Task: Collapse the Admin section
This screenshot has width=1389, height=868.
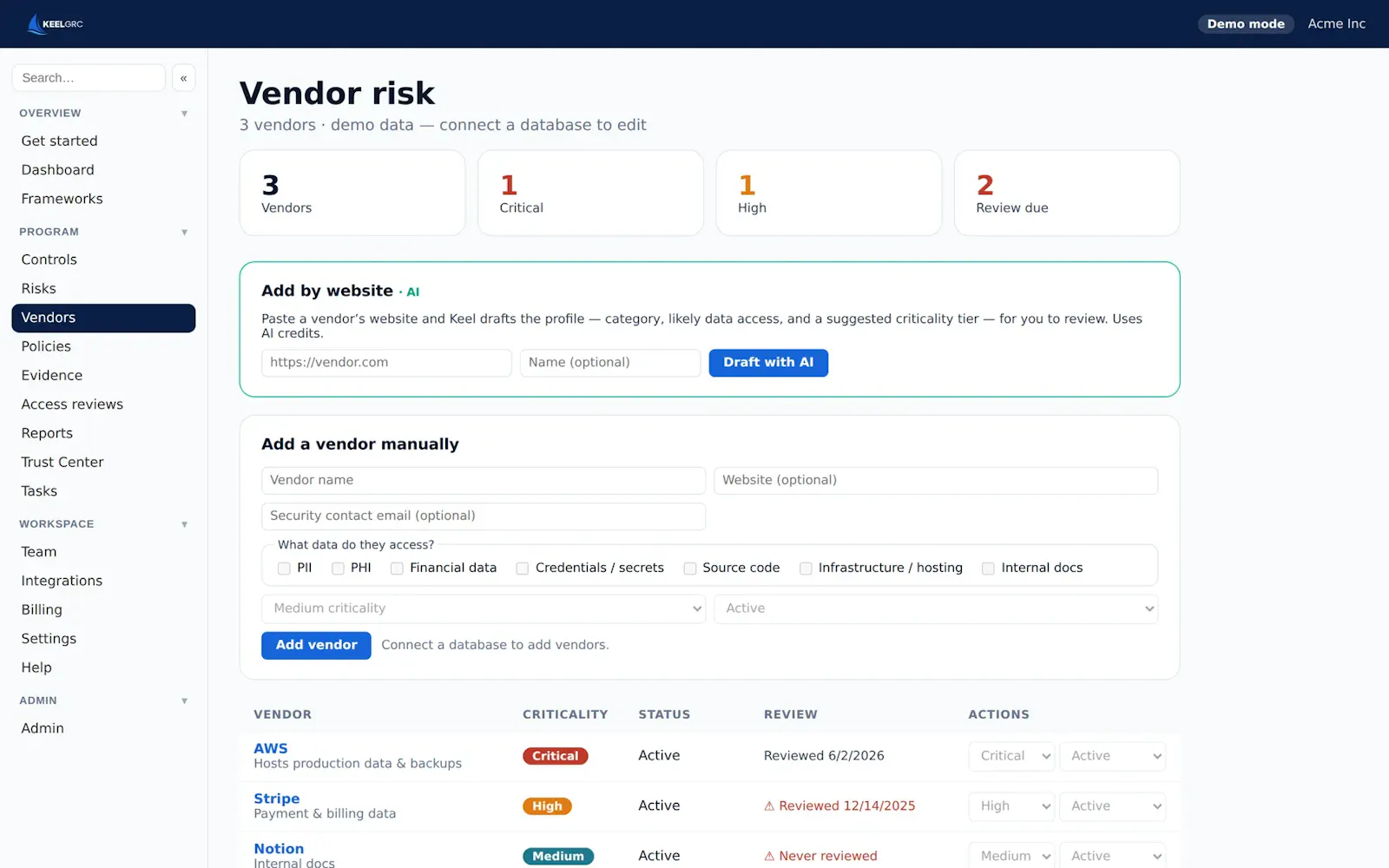Action: pyautogui.click(x=184, y=701)
